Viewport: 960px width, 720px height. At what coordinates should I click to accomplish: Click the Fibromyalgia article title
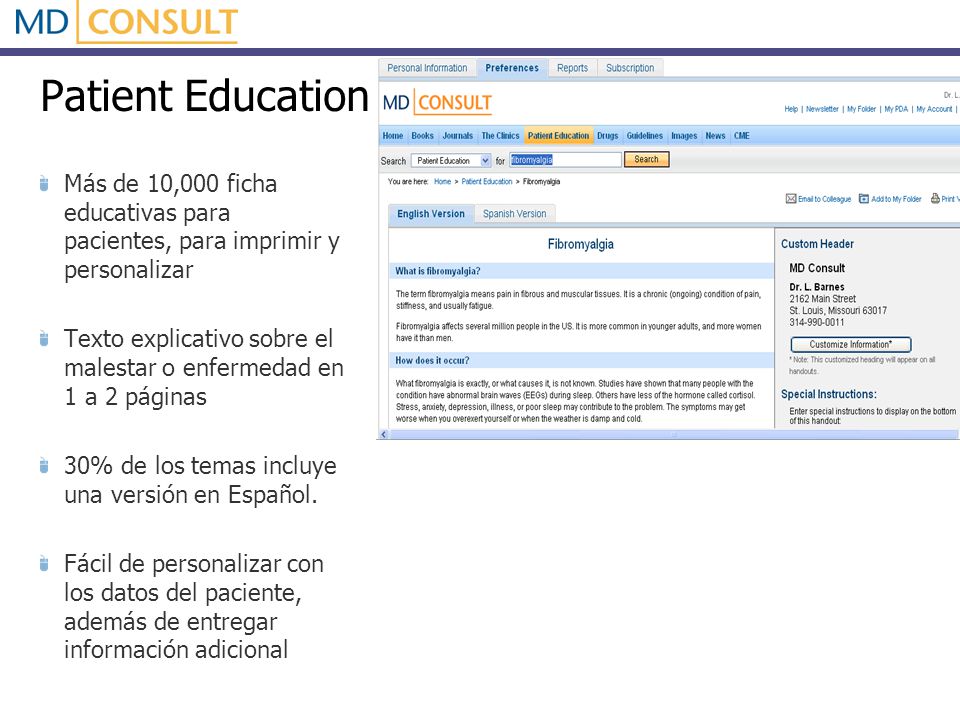pyautogui.click(x=580, y=244)
